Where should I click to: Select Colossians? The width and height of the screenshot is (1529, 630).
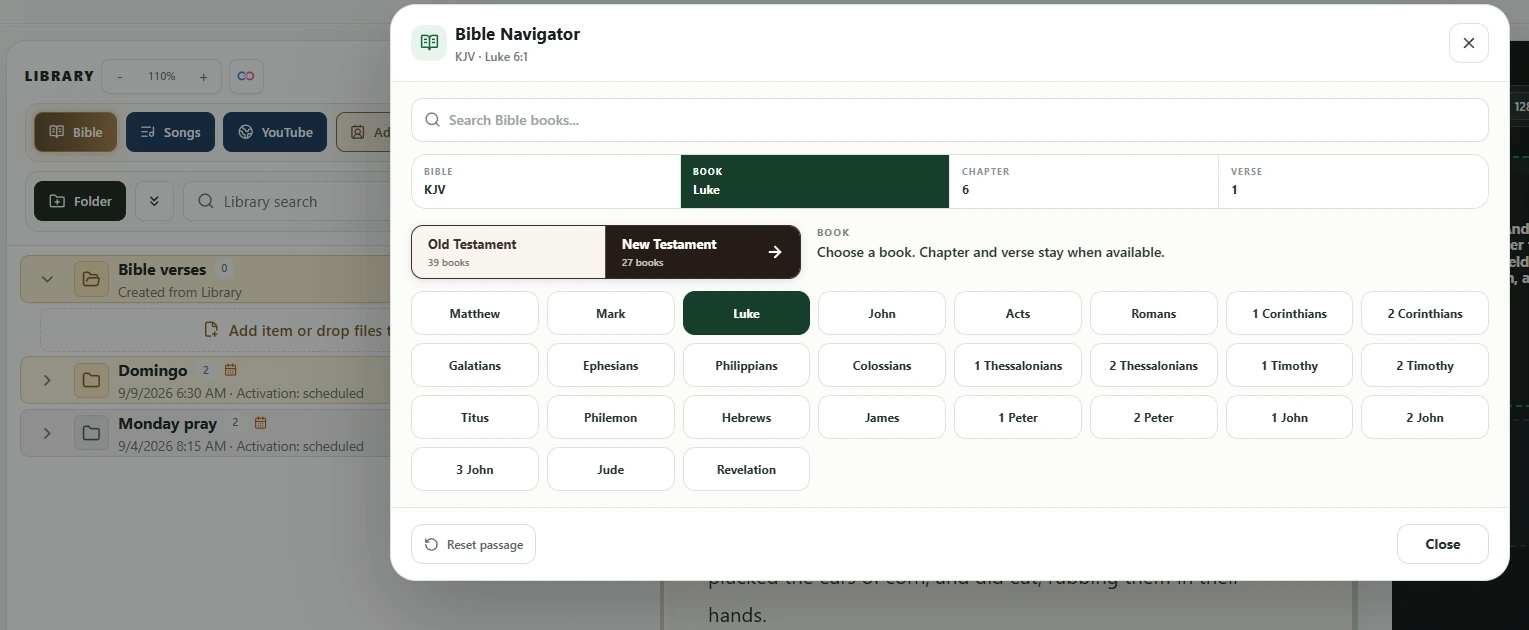(x=882, y=365)
